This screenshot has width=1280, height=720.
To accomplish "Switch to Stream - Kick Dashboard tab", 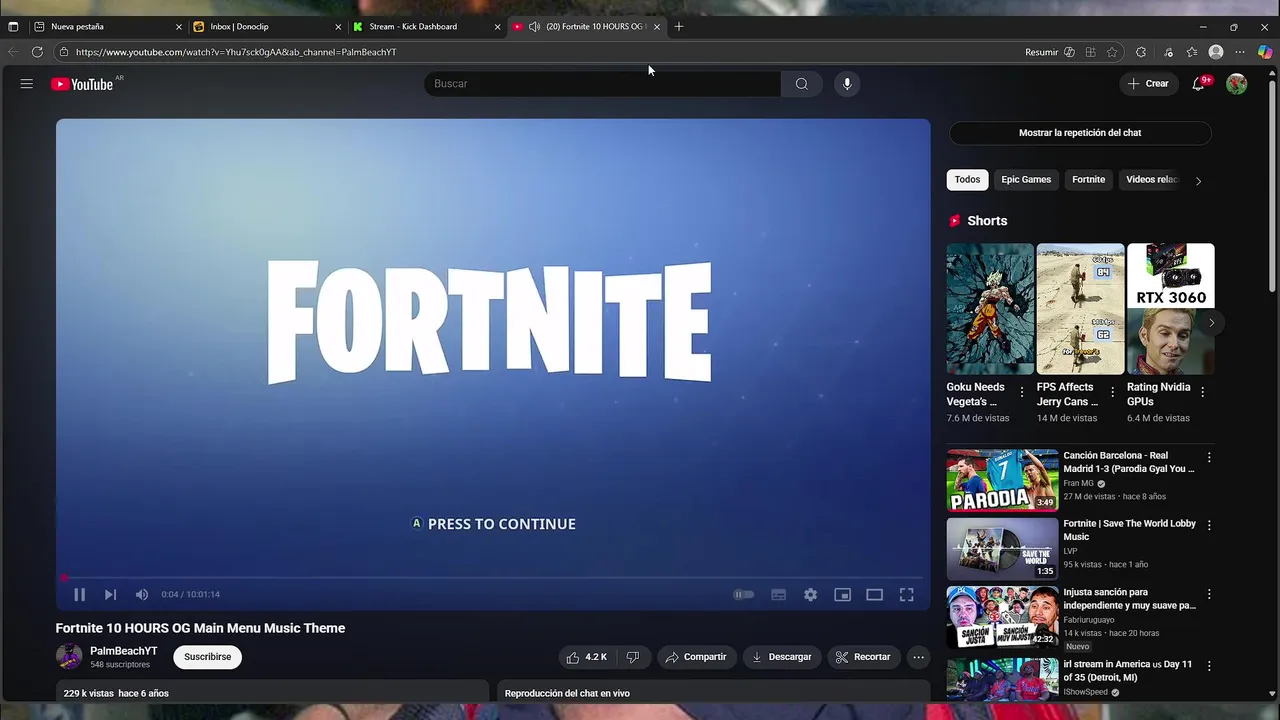I will pos(427,27).
